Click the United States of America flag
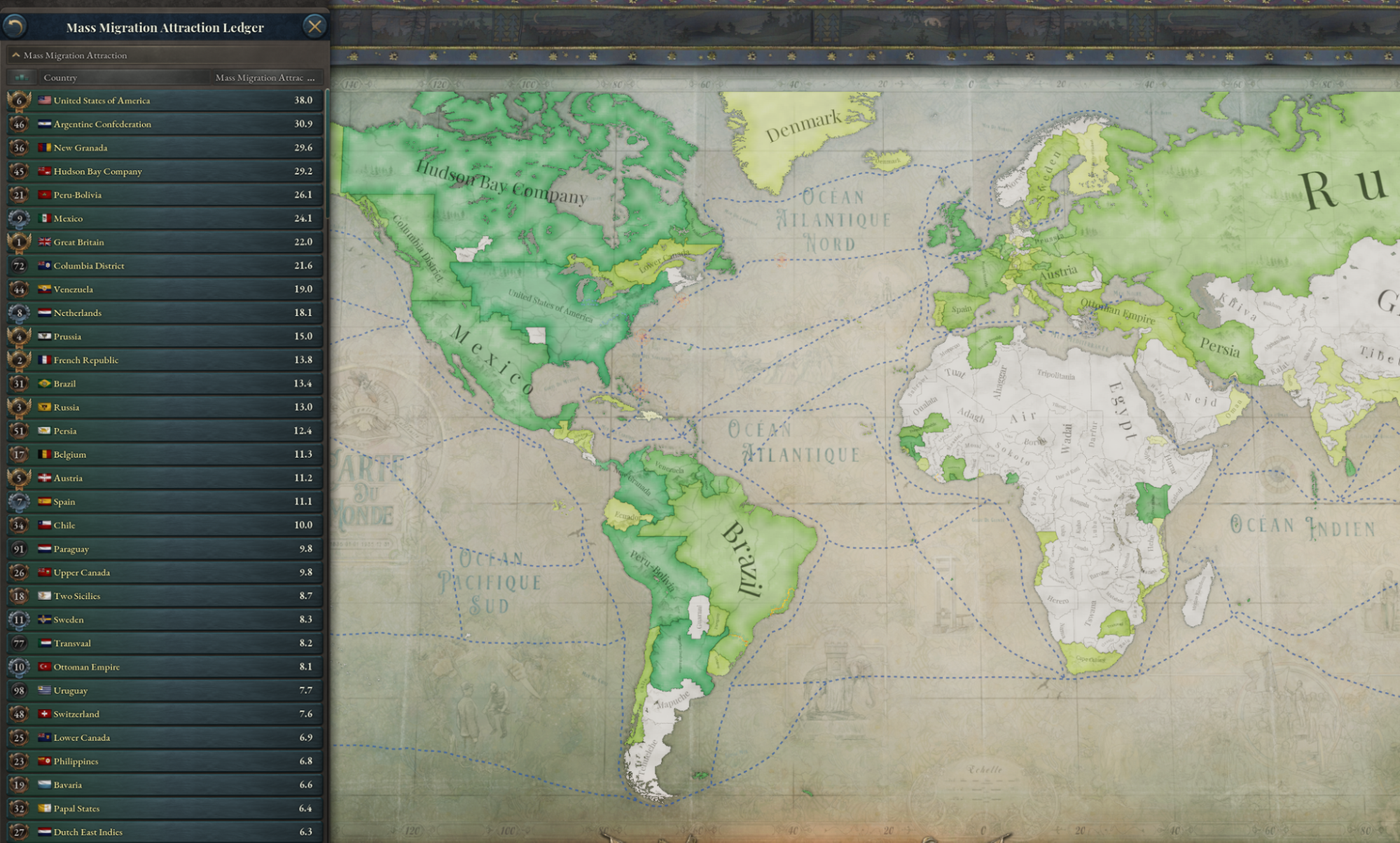Image resolution: width=1400 pixels, height=843 pixels. click(45, 100)
